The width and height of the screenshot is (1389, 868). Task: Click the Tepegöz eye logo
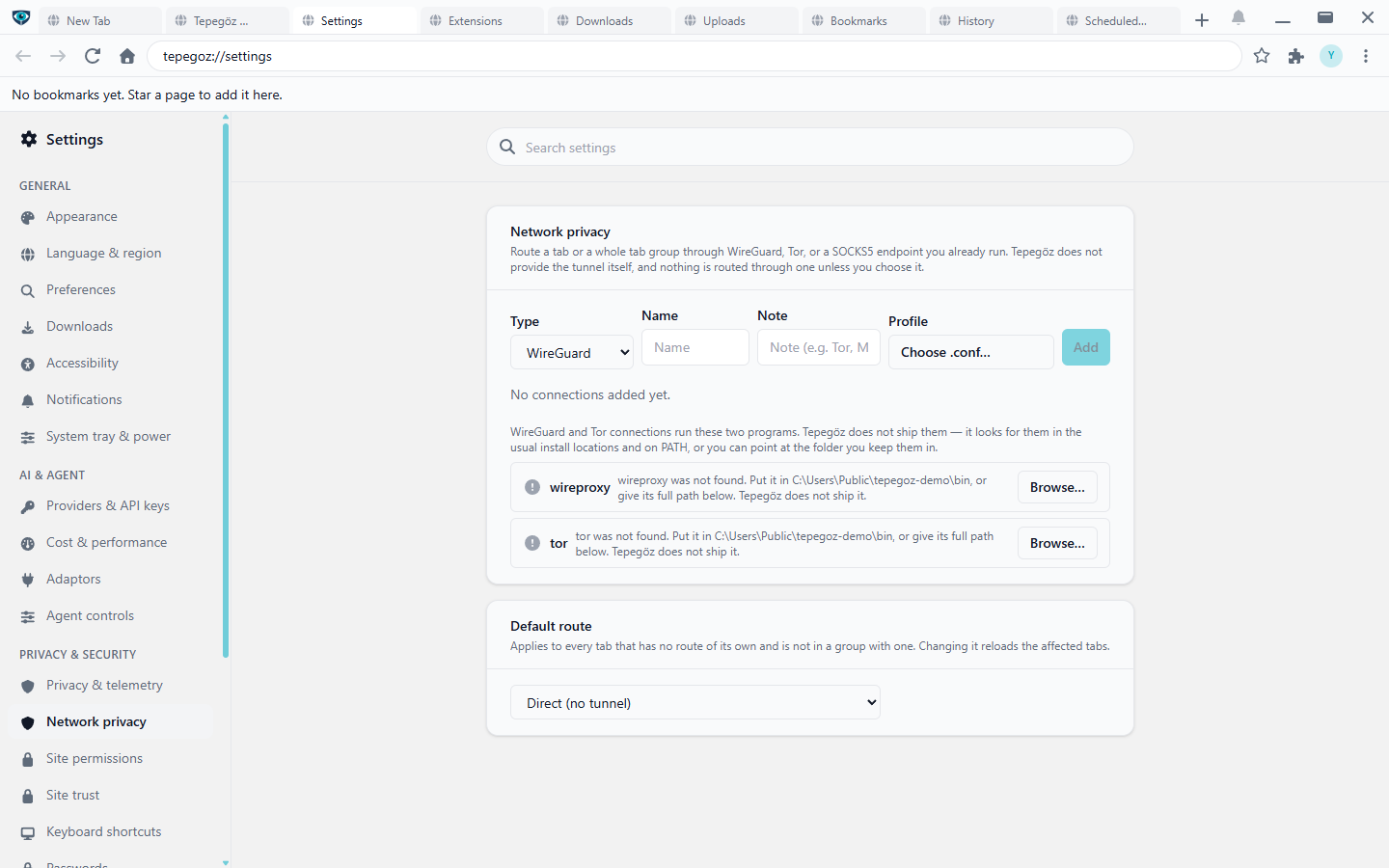(x=21, y=17)
